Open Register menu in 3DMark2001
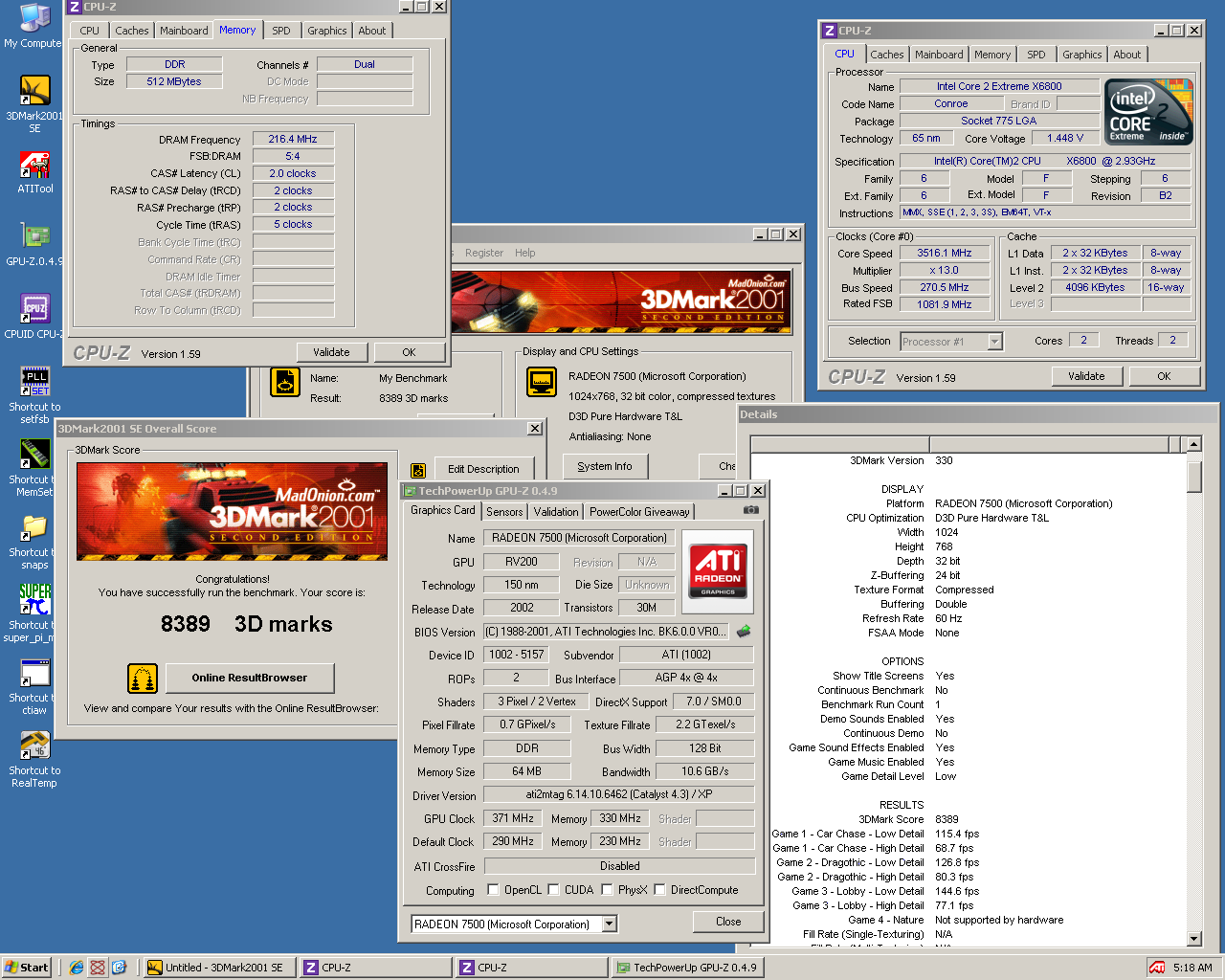 click(484, 253)
